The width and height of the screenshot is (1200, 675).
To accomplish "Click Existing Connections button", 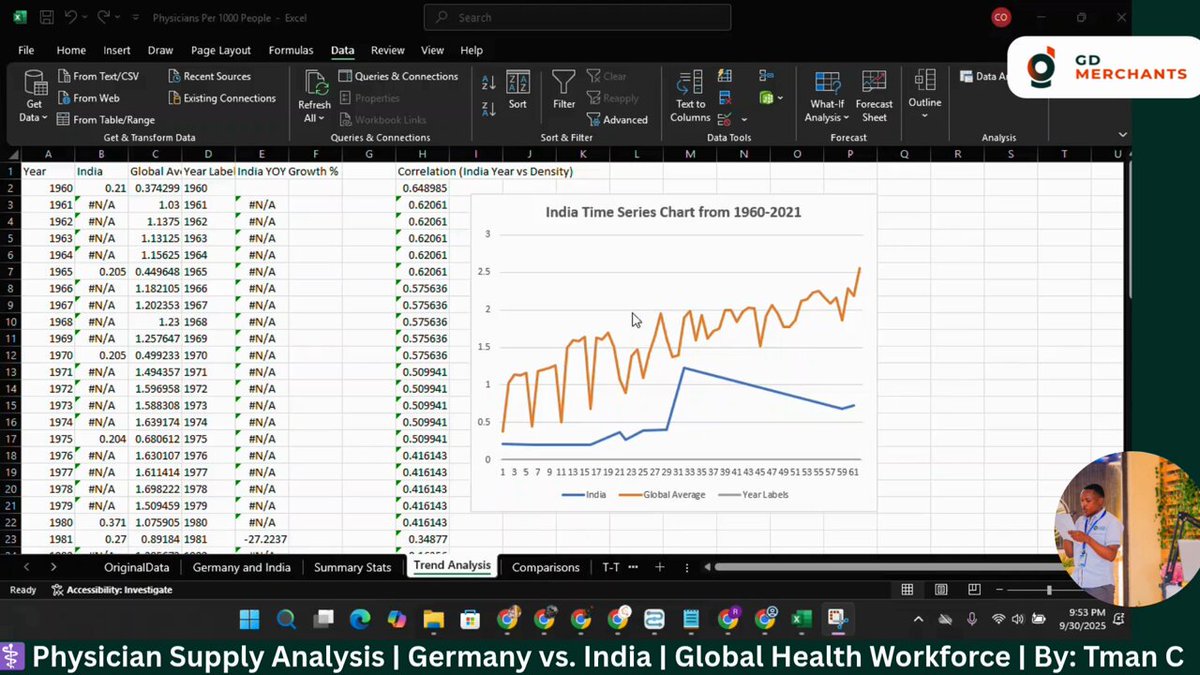I will click(x=222, y=98).
